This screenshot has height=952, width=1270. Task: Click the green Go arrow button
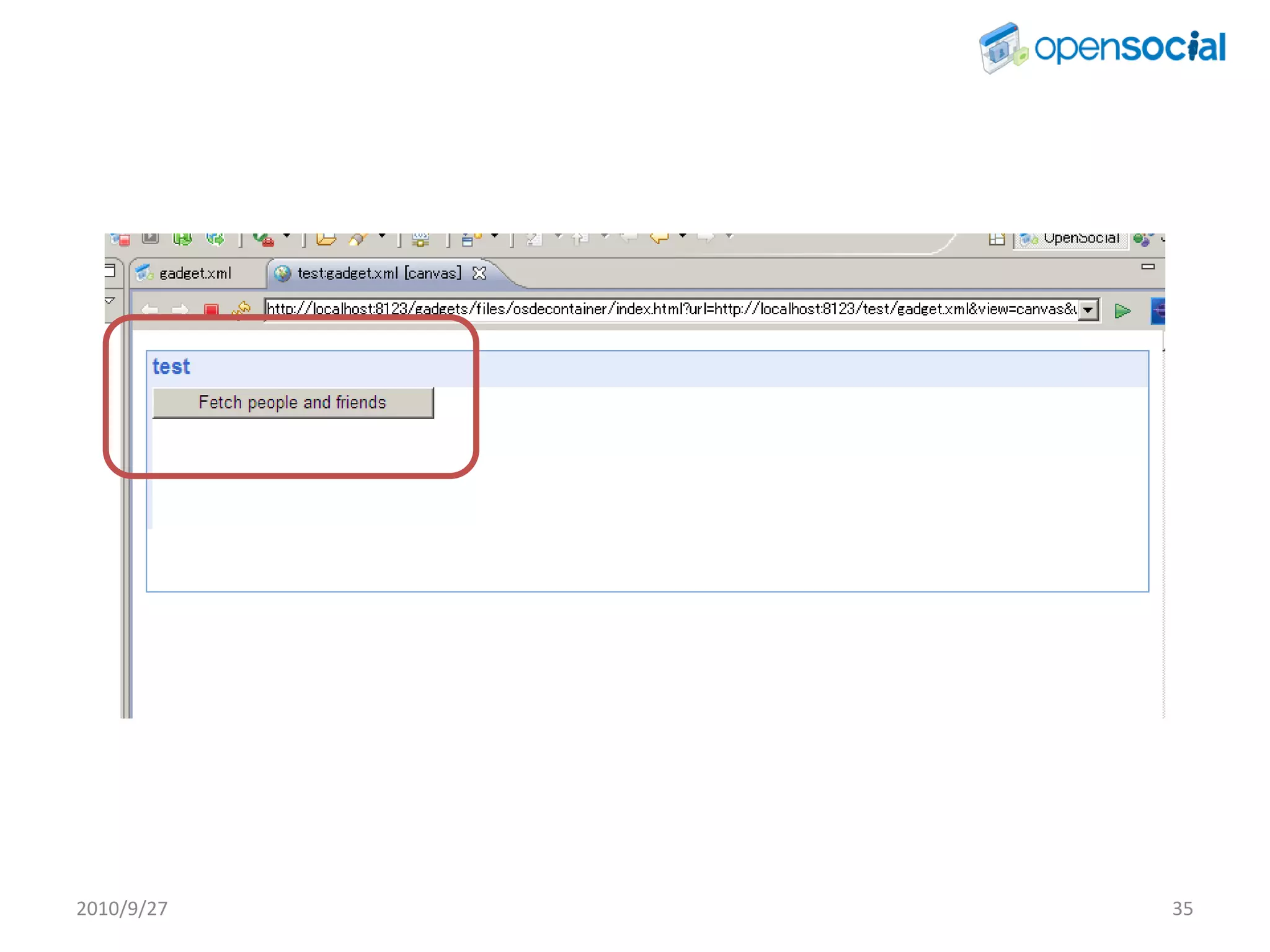coord(1122,311)
